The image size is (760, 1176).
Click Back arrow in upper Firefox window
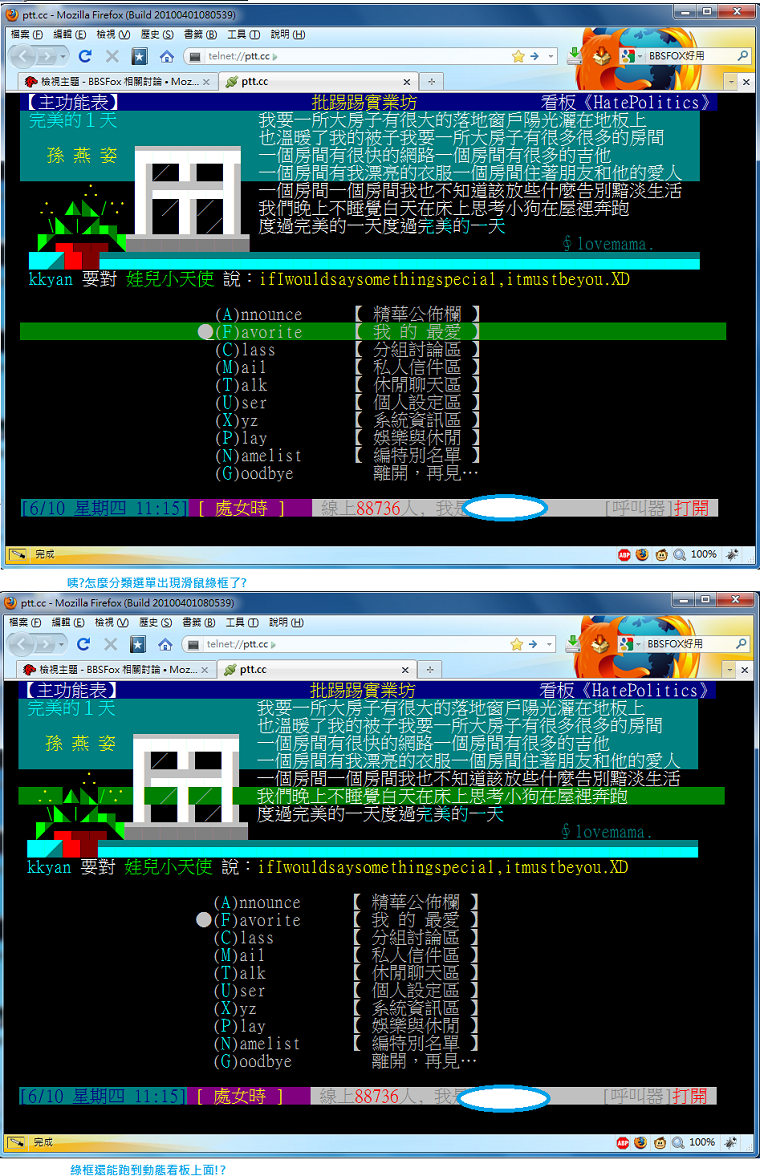click(23, 56)
